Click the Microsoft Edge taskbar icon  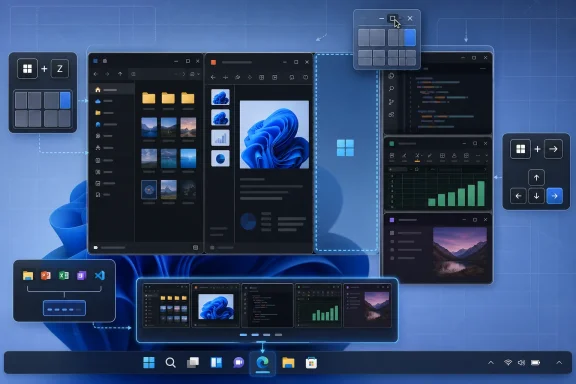262,363
